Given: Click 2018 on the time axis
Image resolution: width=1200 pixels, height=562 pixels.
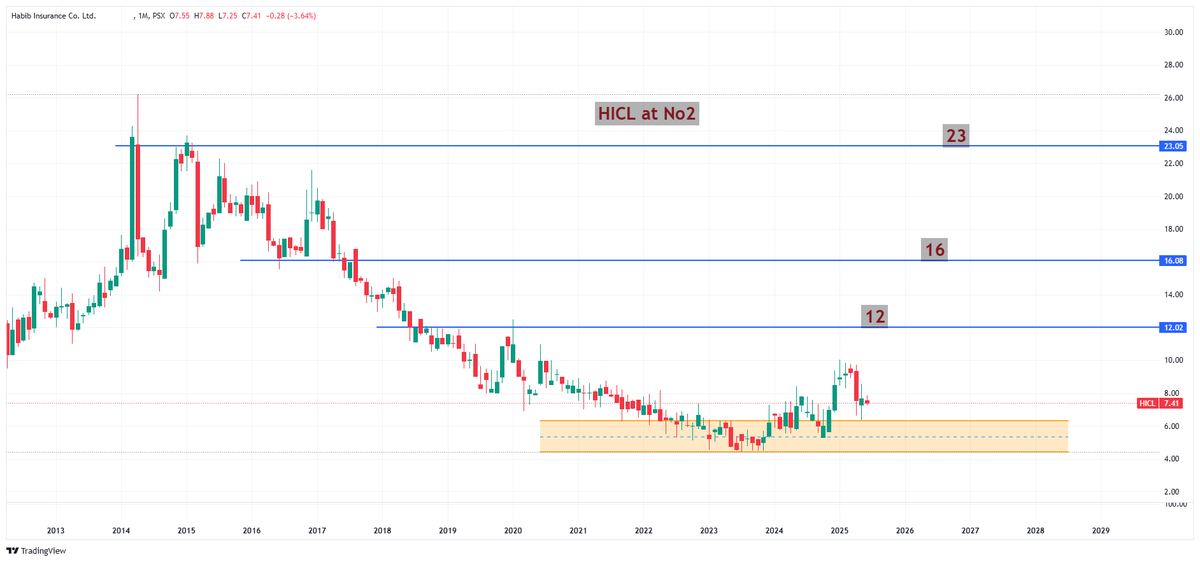Looking at the screenshot, I should (x=382, y=530).
